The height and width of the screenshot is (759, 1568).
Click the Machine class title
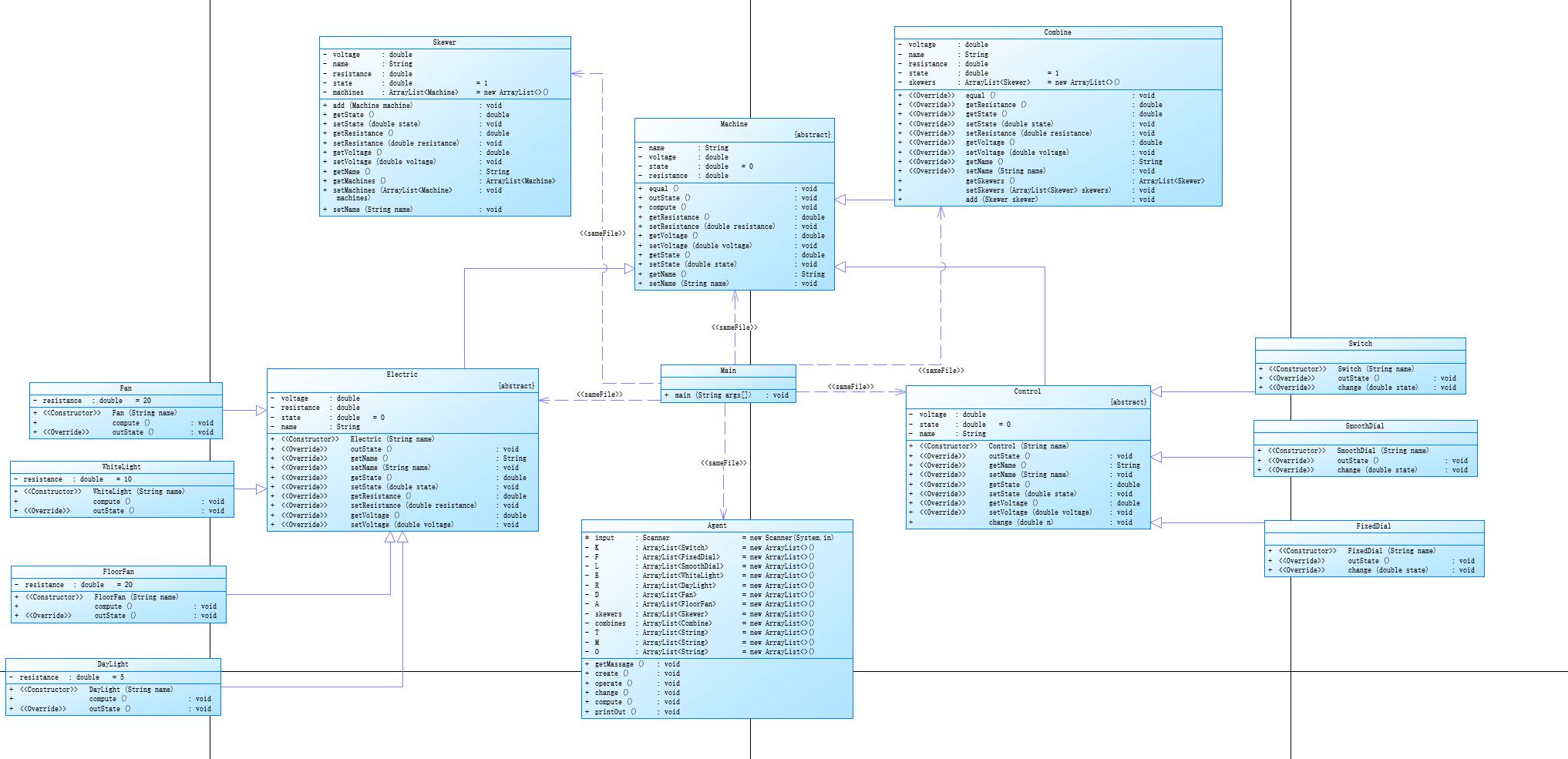(734, 124)
